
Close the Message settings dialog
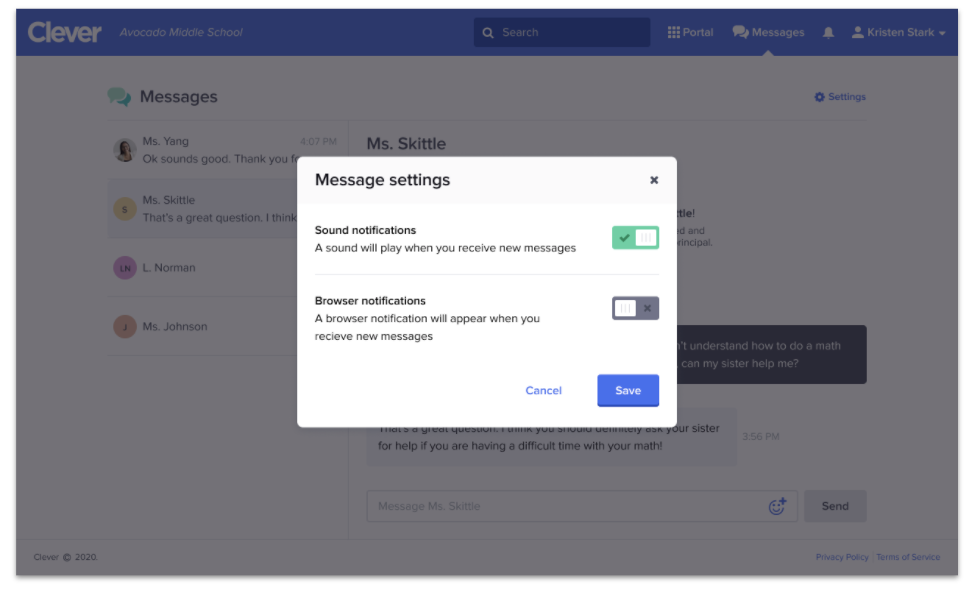point(654,180)
